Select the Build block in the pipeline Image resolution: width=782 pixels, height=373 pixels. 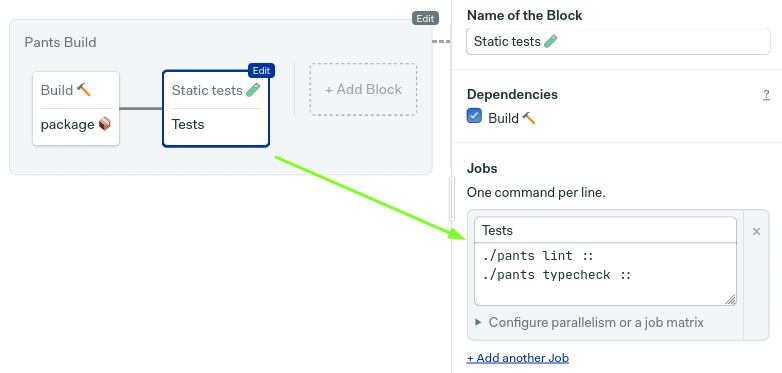[x=76, y=108]
